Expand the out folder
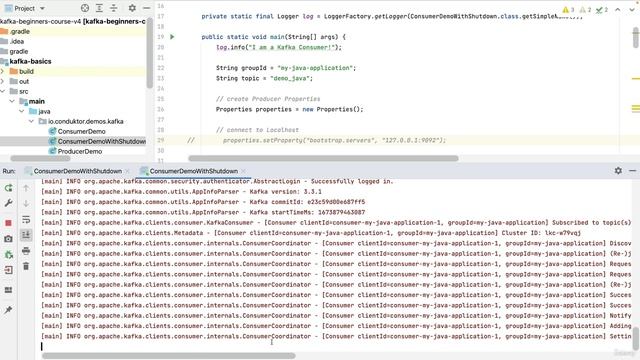 click(x=2, y=81)
